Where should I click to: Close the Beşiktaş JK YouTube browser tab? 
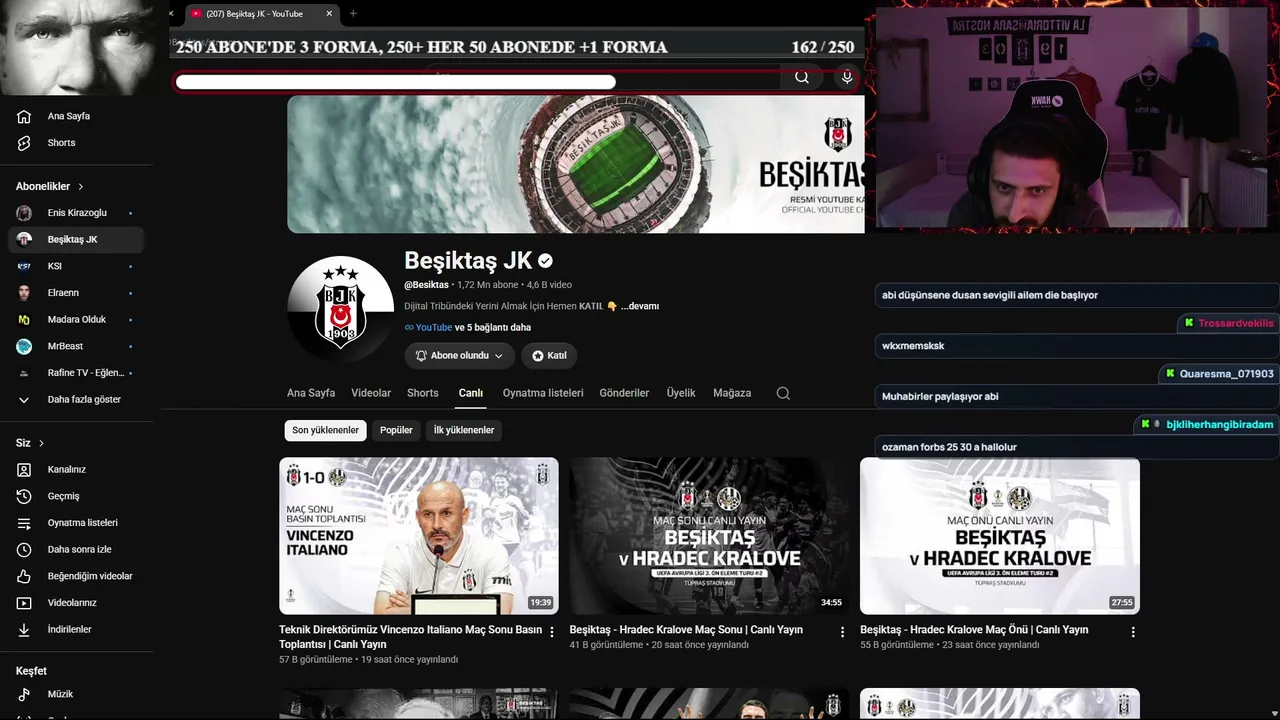pos(329,13)
